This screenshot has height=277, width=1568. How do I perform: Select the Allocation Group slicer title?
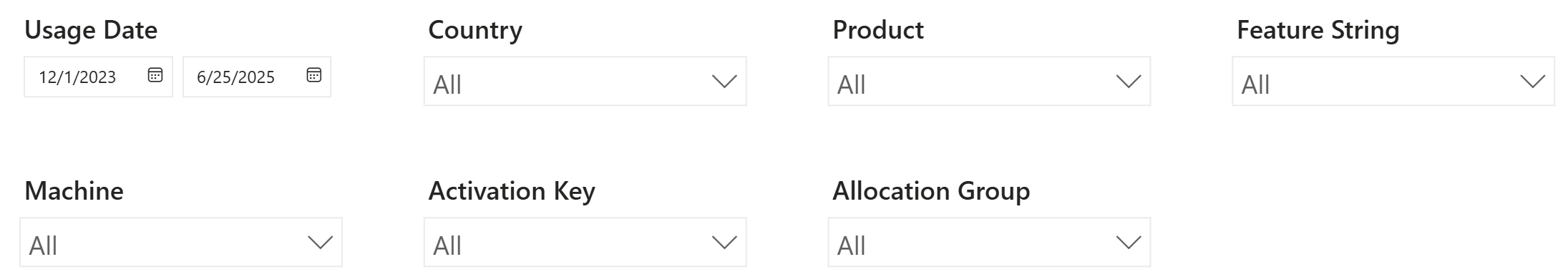931,191
